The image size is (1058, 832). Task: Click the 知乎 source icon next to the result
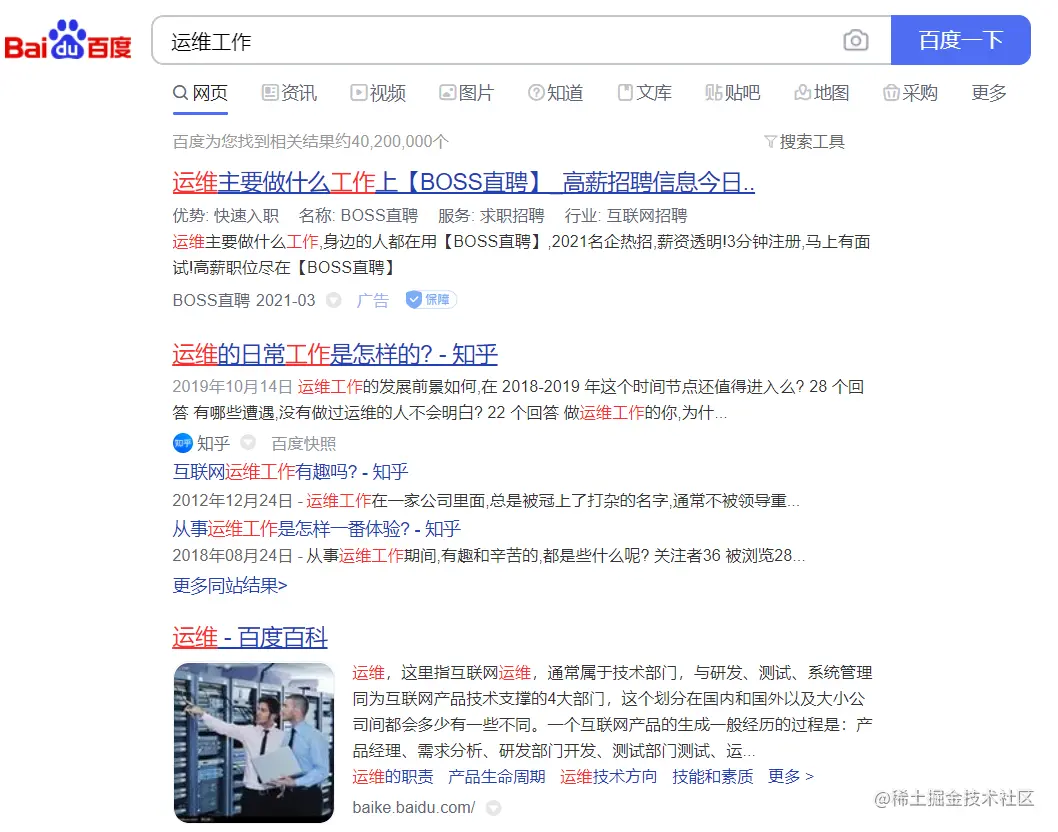click(x=181, y=443)
